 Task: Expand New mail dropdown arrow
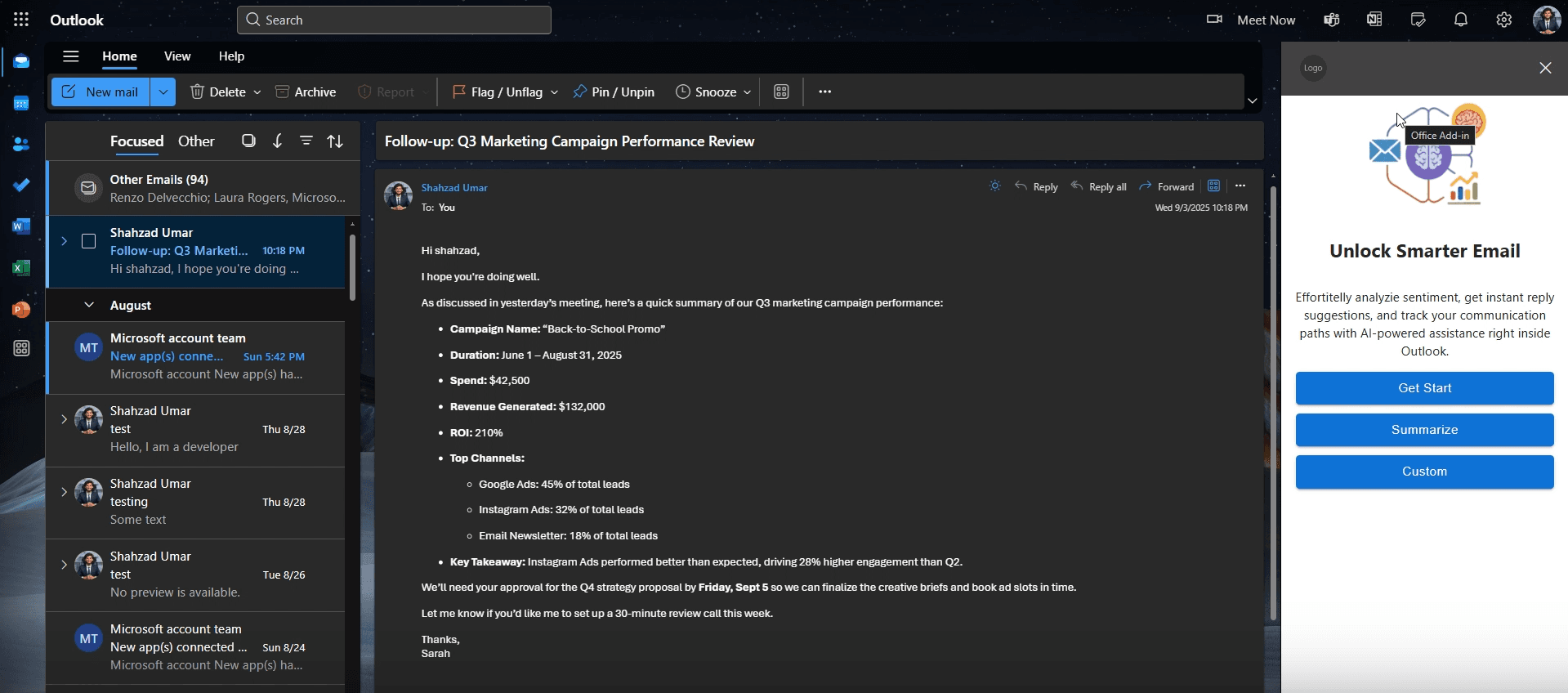click(x=163, y=92)
